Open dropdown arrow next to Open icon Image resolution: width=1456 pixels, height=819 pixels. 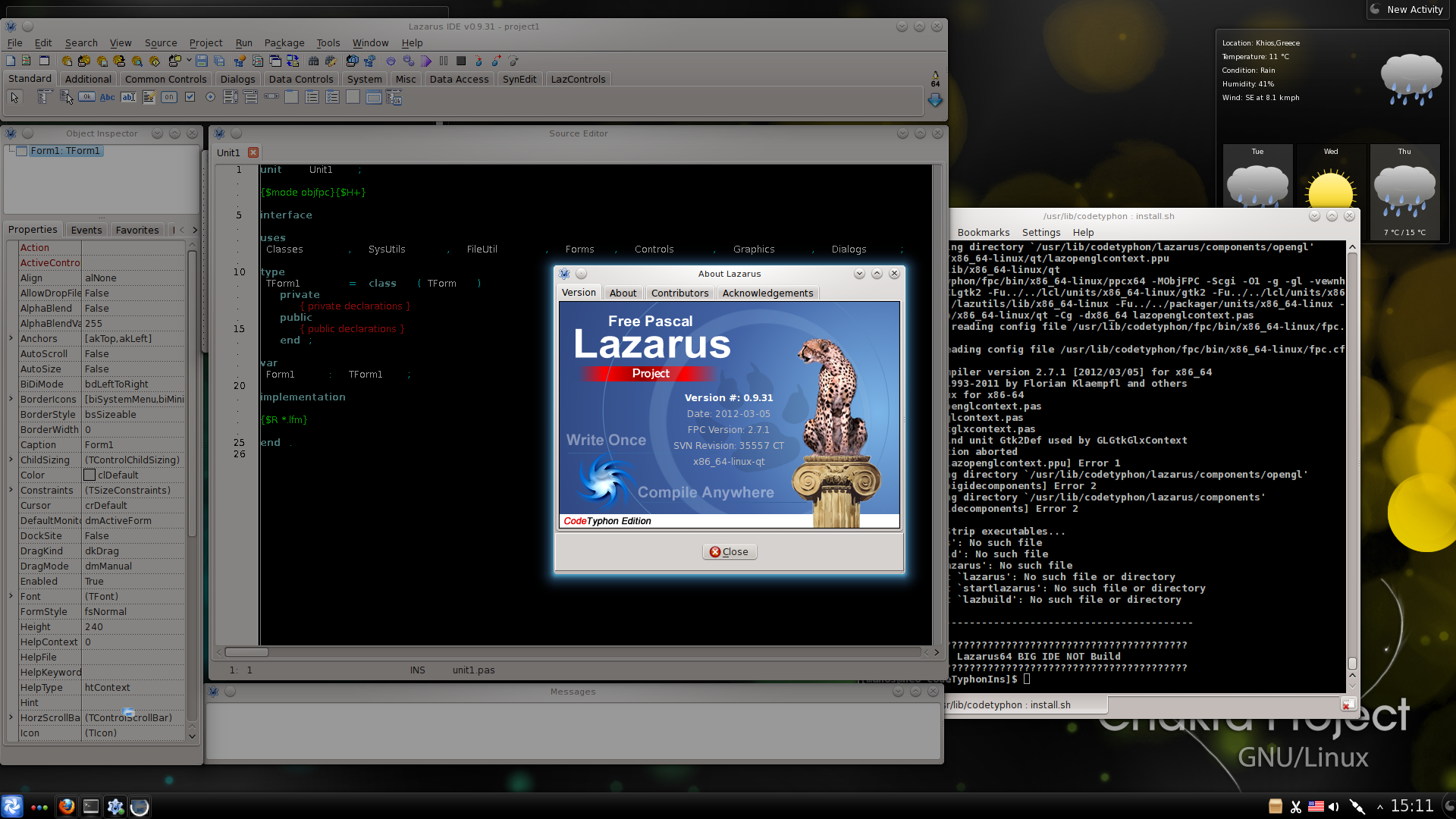[189, 61]
